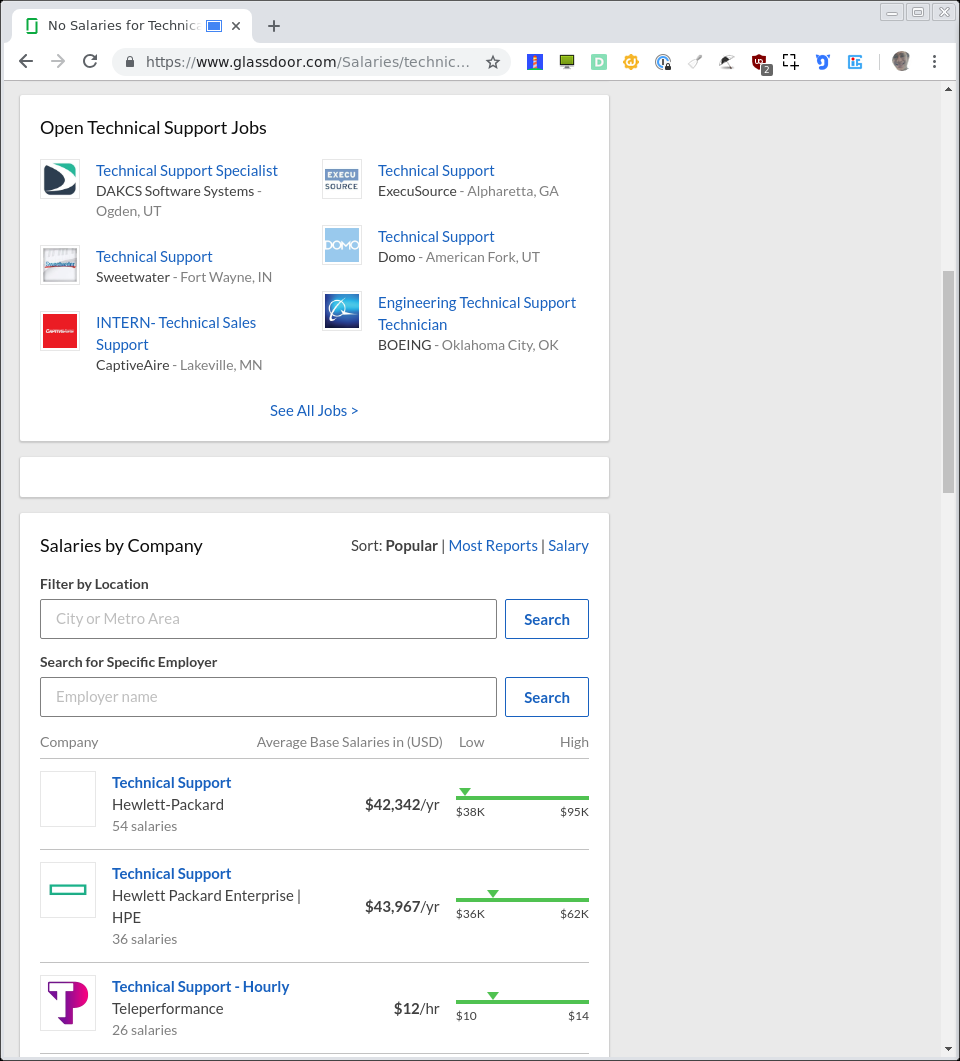This screenshot has height=1061, width=960.
Task: Open the Chrome profile avatar
Action: click(901, 62)
